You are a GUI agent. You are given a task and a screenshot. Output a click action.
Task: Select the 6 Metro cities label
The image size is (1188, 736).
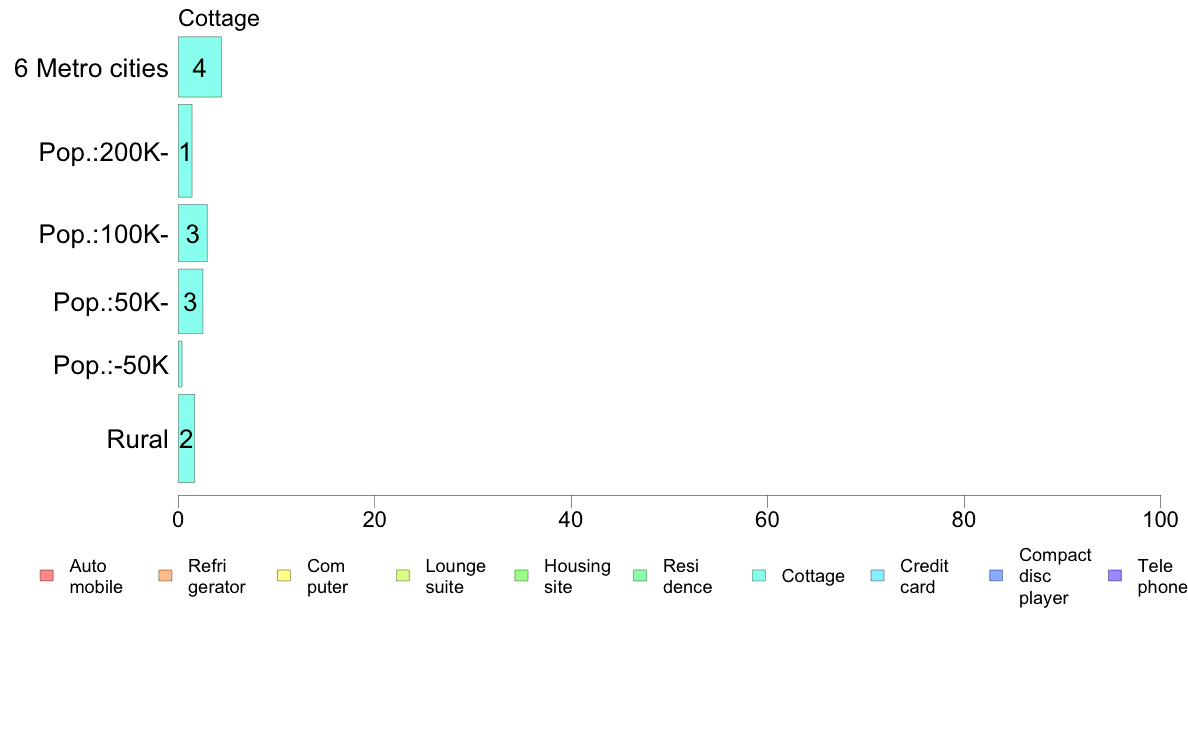[91, 68]
